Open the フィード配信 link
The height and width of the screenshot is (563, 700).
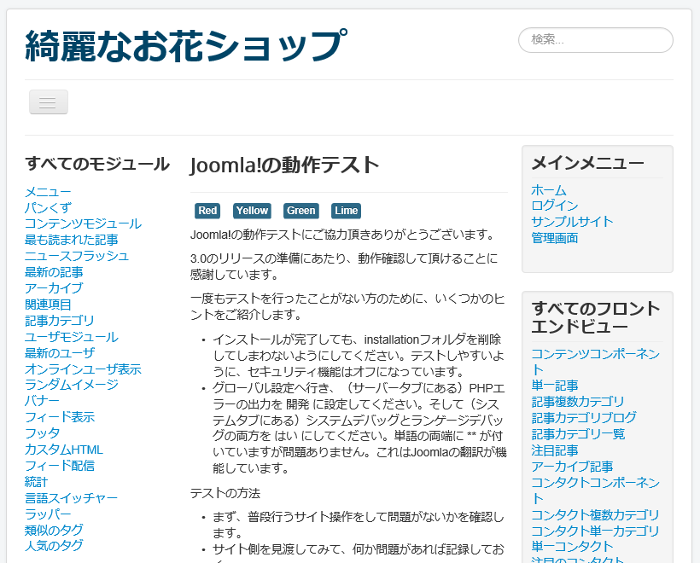point(60,466)
